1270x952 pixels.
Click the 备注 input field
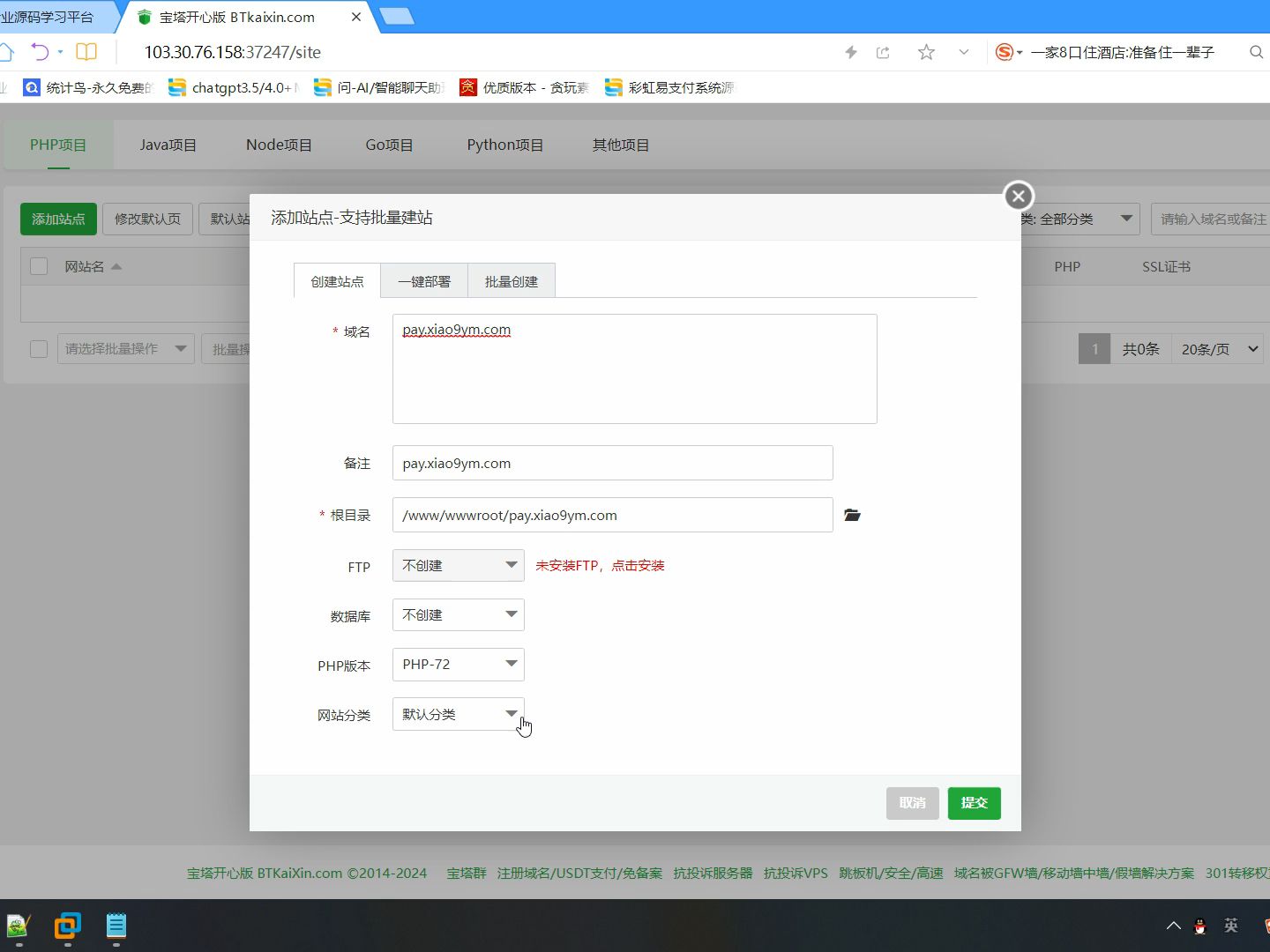point(613,463)
